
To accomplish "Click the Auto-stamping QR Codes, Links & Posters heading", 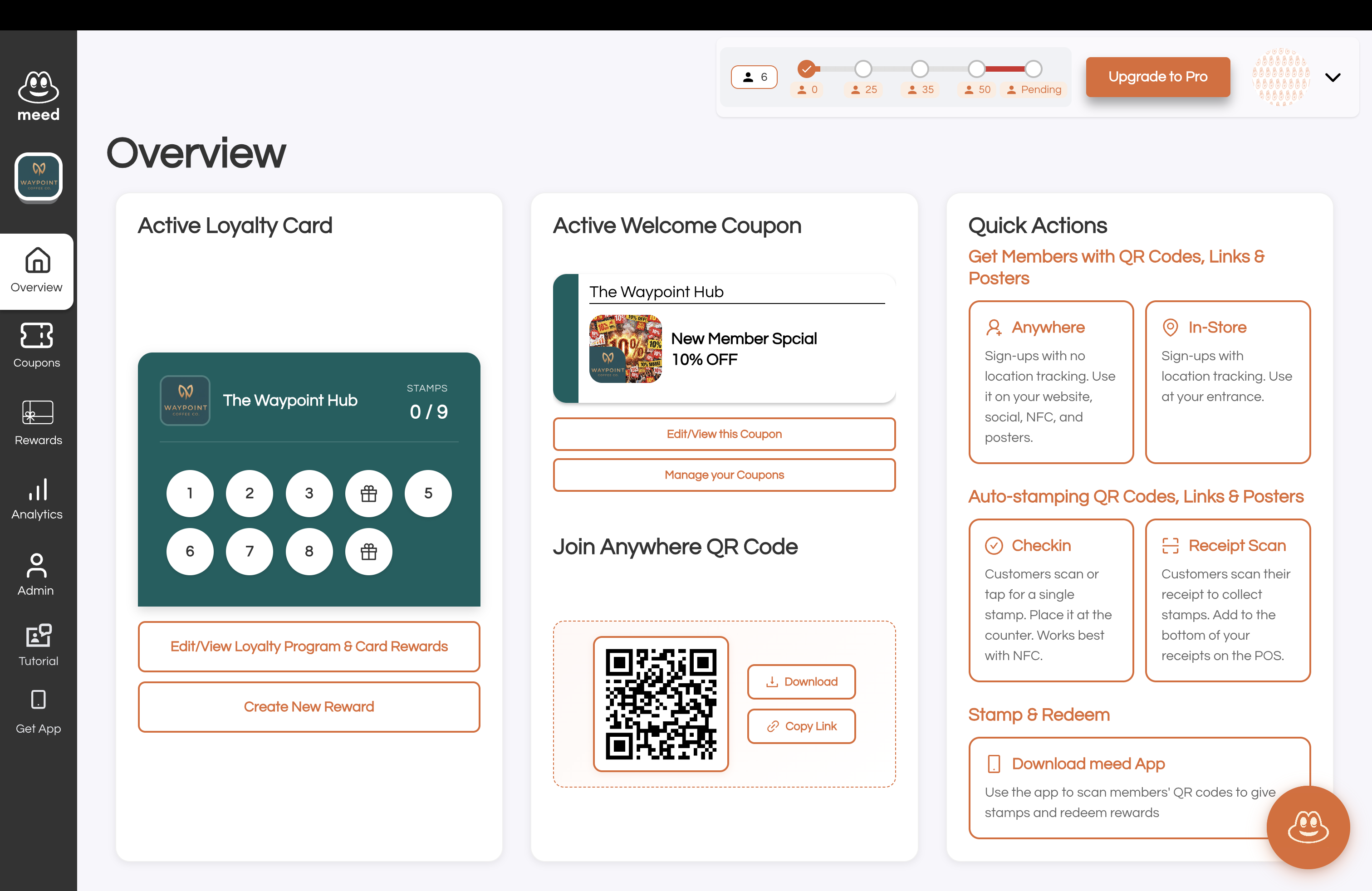I will click(1136, 497).
